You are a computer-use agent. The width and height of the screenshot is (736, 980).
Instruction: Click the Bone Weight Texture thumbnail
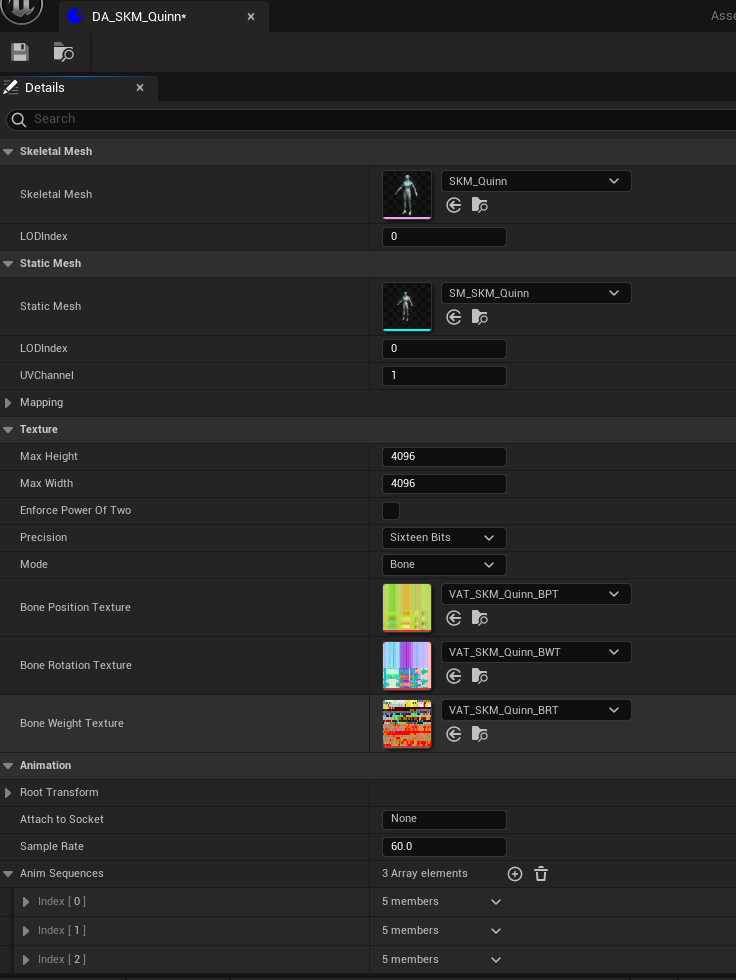tap(406, 723)
